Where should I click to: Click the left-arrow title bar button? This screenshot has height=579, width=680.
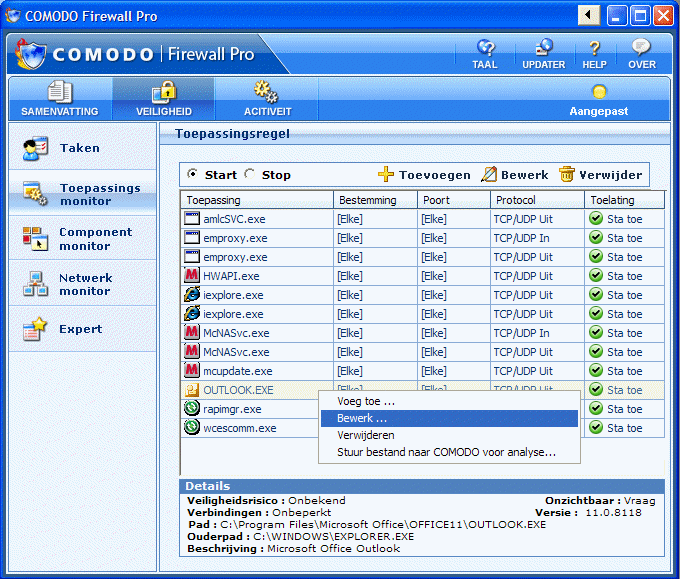tap(589, 16)
